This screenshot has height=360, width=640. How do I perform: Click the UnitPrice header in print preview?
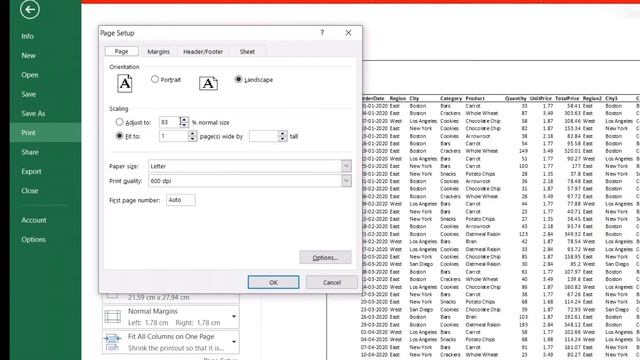[x=540, y=98]
